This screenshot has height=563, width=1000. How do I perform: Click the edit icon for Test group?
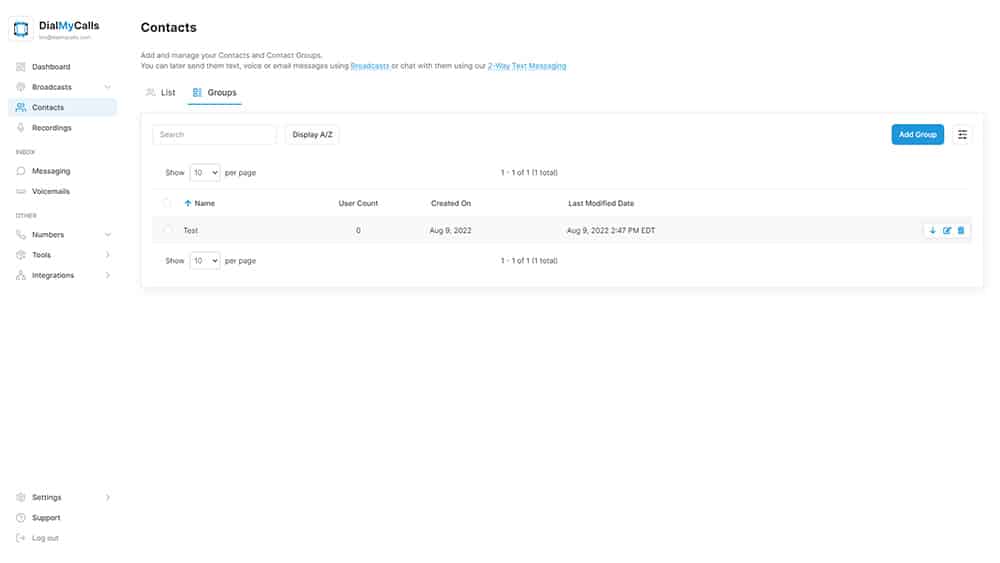[947, 231]
